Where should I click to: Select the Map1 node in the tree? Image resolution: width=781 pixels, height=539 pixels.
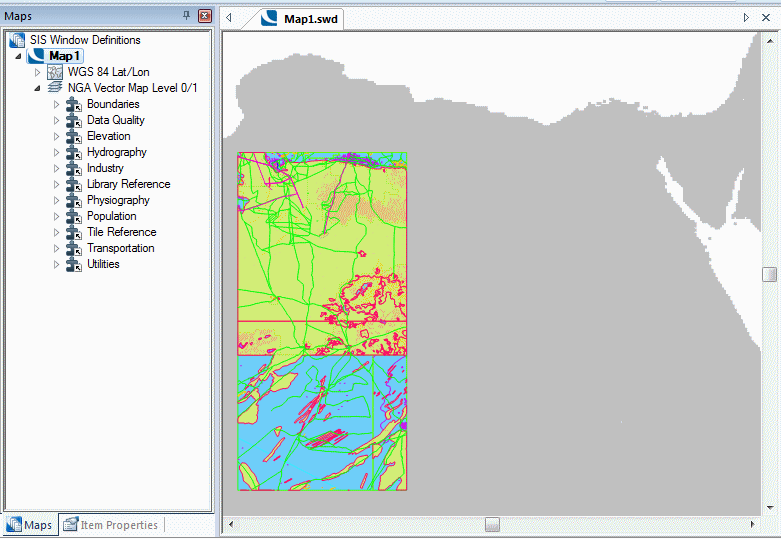[x=63, y=56]
